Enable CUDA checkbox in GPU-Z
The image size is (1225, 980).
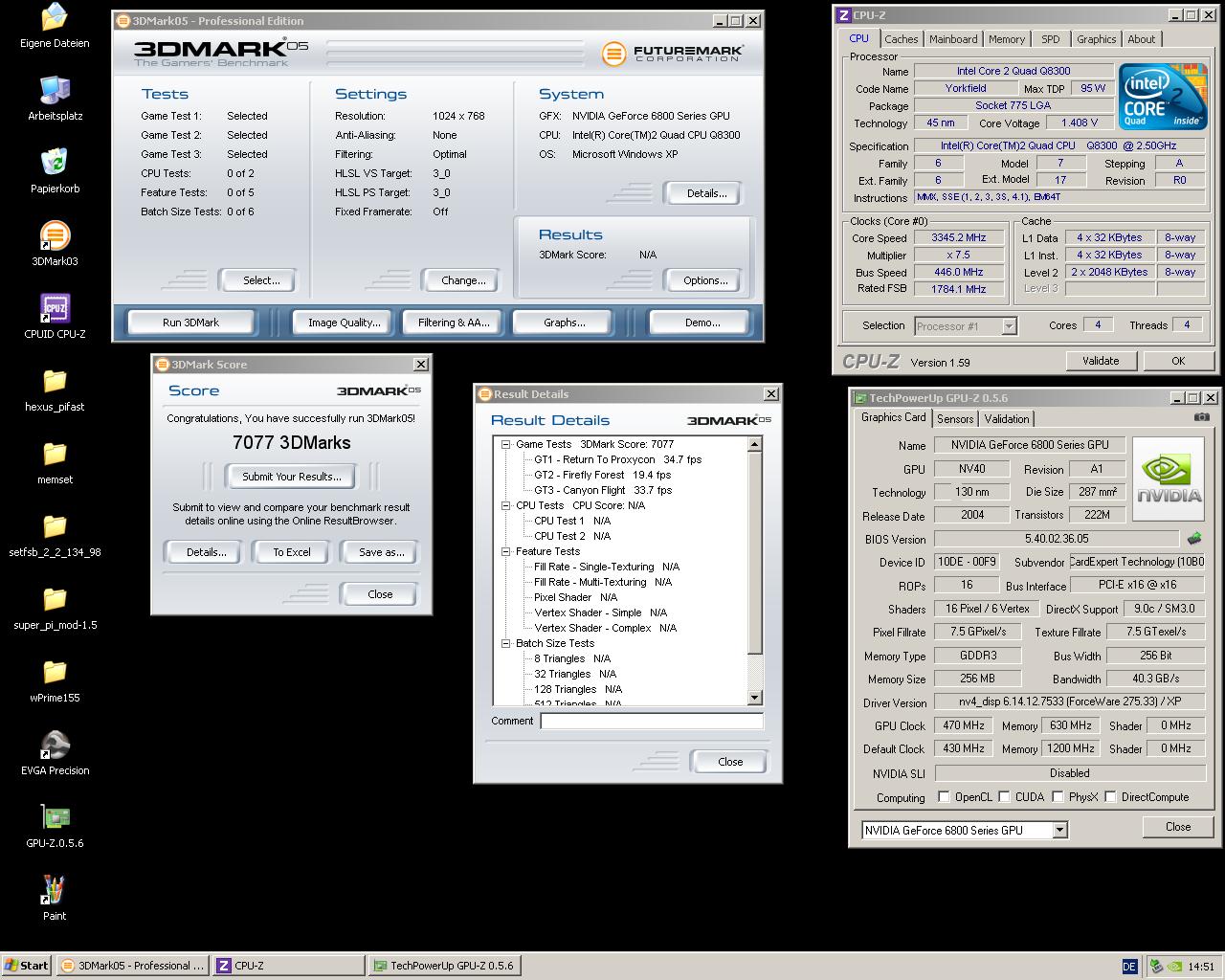pos(1003,796)
